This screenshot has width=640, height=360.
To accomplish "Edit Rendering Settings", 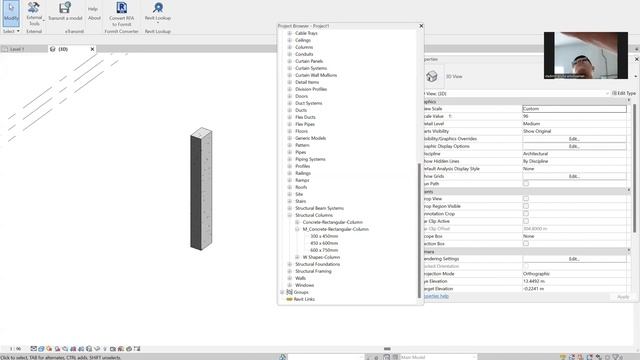I will (x=574, y=259).
